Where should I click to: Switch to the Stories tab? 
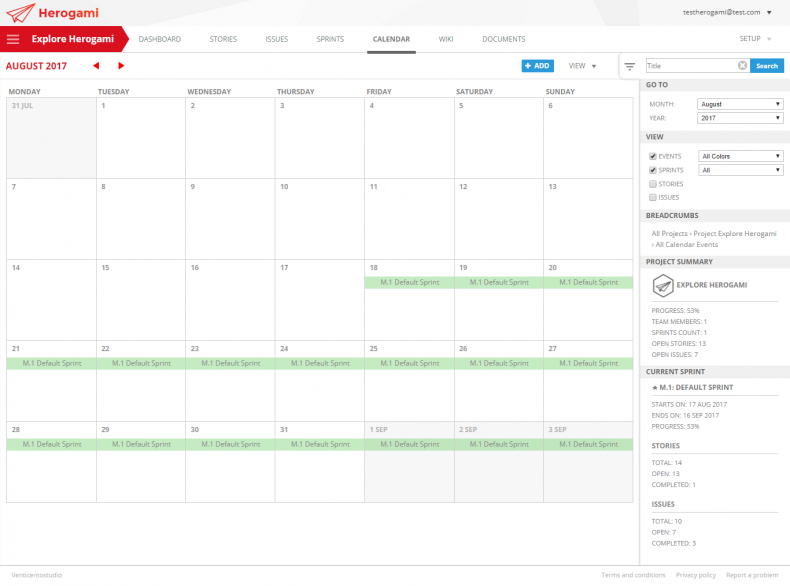click(223, 39)
